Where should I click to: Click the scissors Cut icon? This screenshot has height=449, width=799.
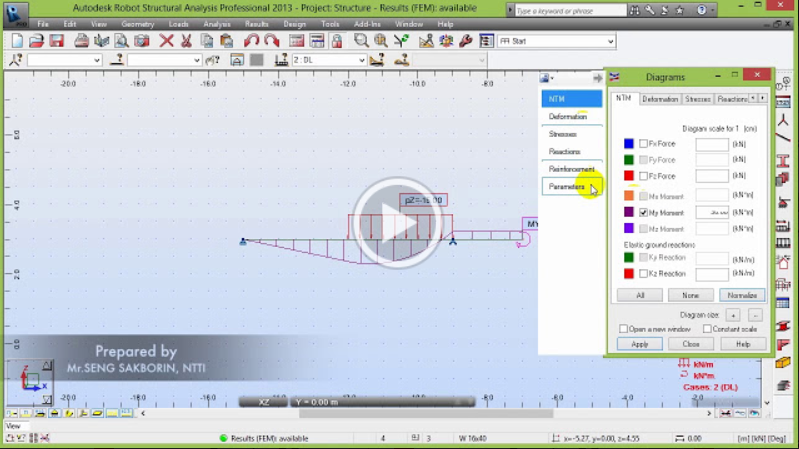[x=186, y=41]
